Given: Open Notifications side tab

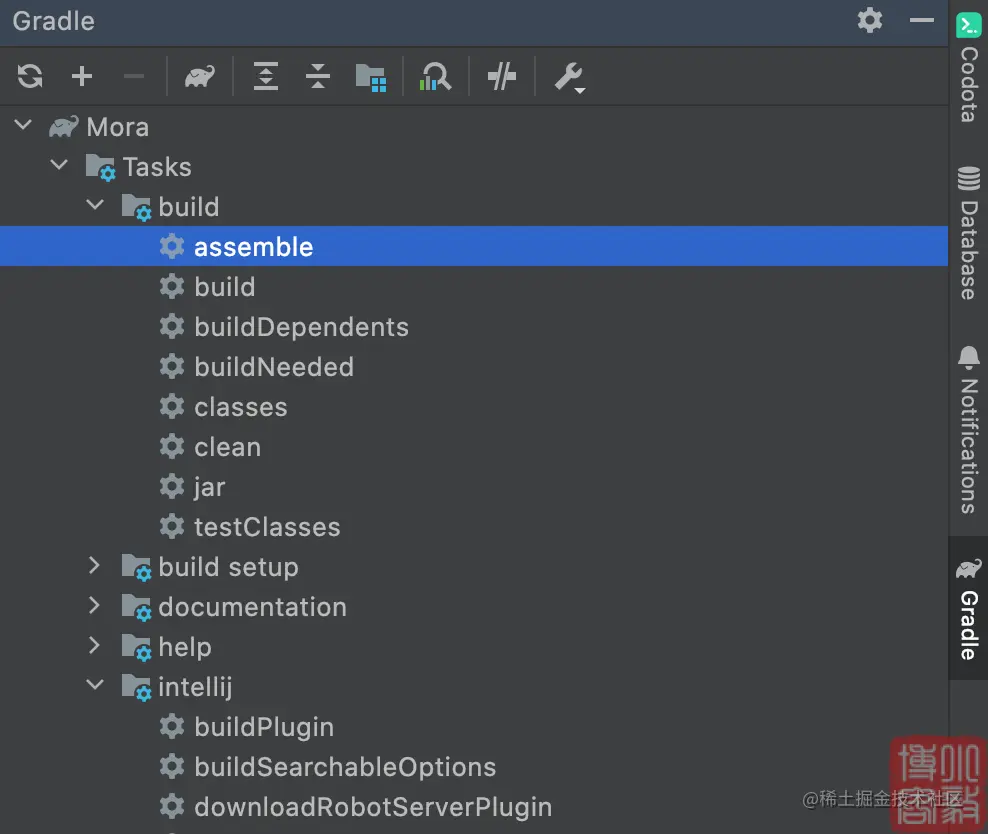Looking at the screenshot, I should [x=968, y=430].
